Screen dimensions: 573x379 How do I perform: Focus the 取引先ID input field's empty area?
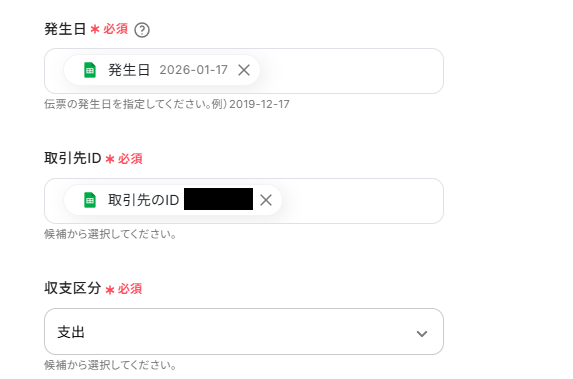362,201
